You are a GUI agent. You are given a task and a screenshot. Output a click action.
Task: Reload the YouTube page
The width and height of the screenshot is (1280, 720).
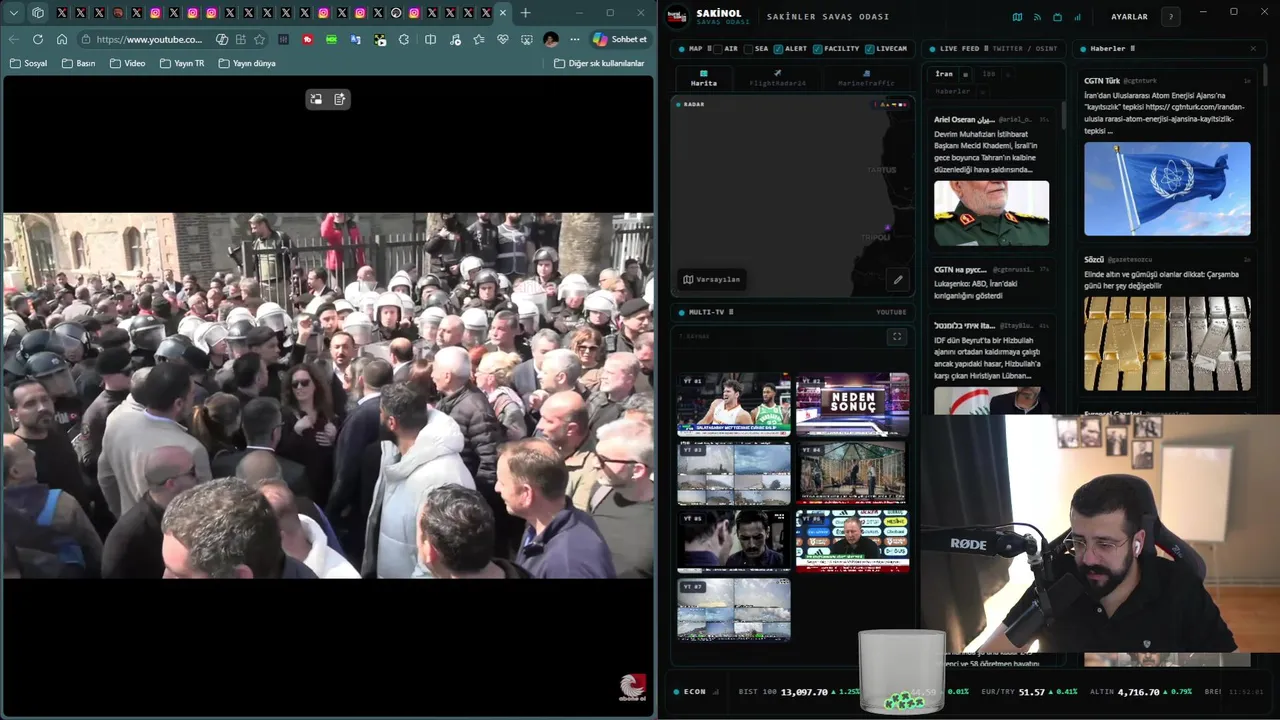(38, 39)
